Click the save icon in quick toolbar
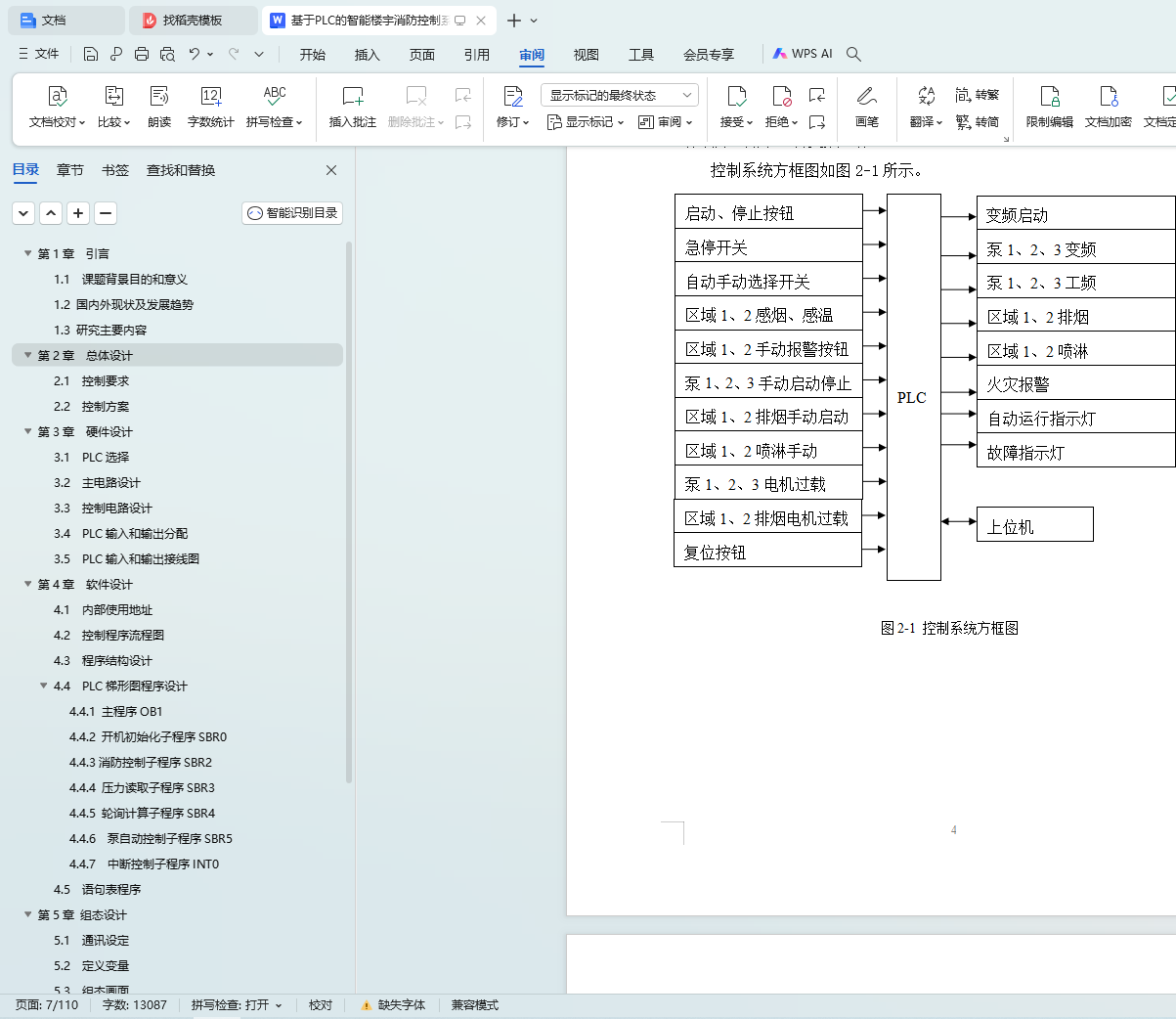Screen dimensions: 1176x1019 (91, 54)
